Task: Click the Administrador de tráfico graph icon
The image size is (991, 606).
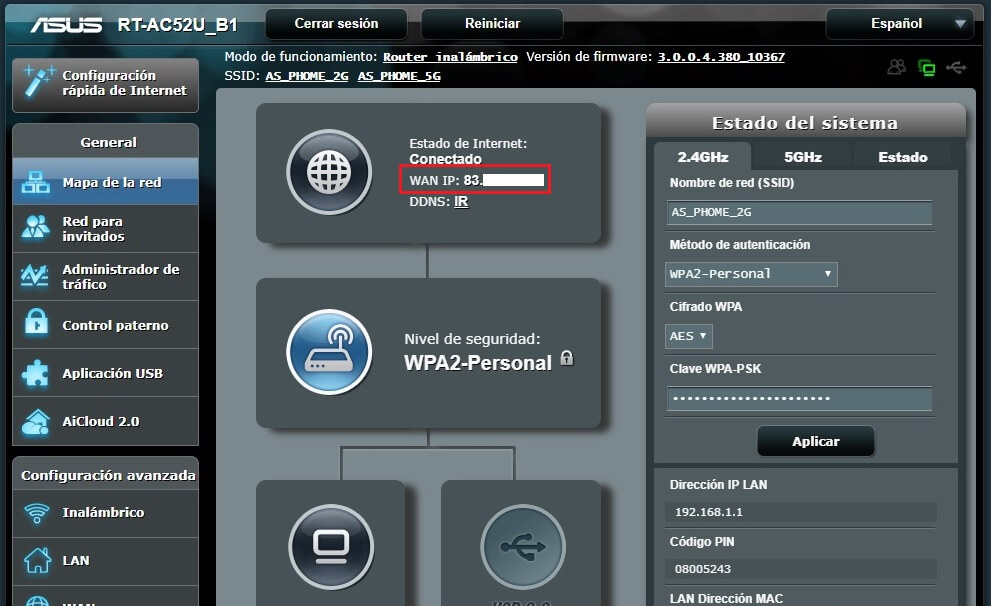Action: pyautogui.click(x=35, y=276)
